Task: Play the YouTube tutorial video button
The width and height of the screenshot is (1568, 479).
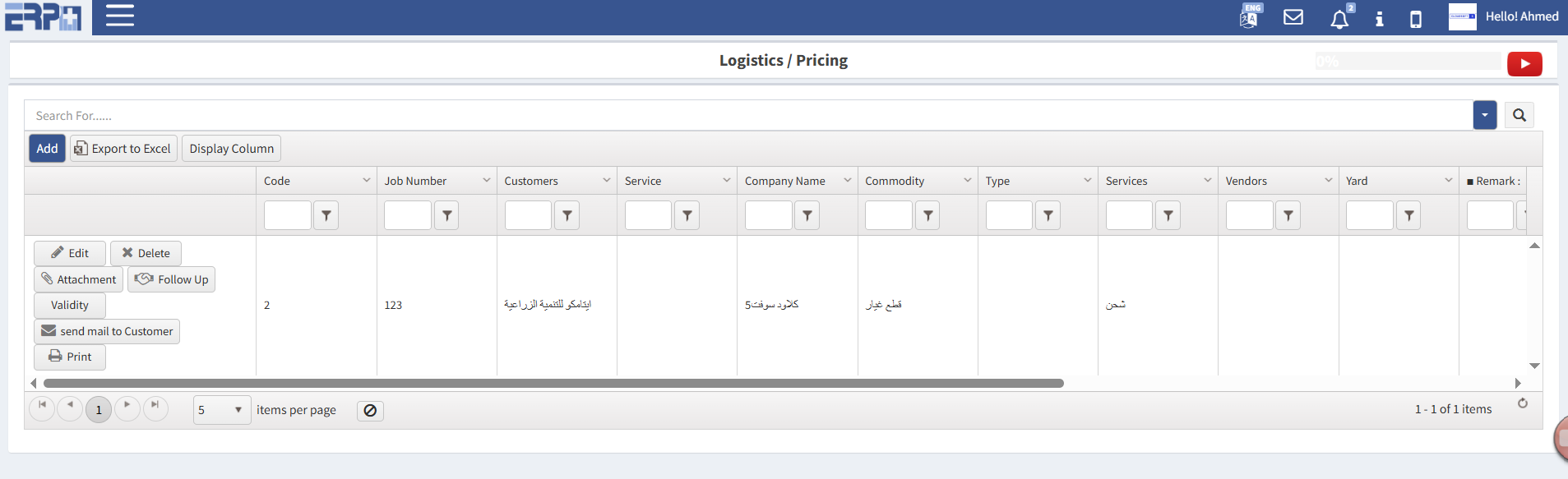Action: pyautogui.click(x=1524, y=63)
